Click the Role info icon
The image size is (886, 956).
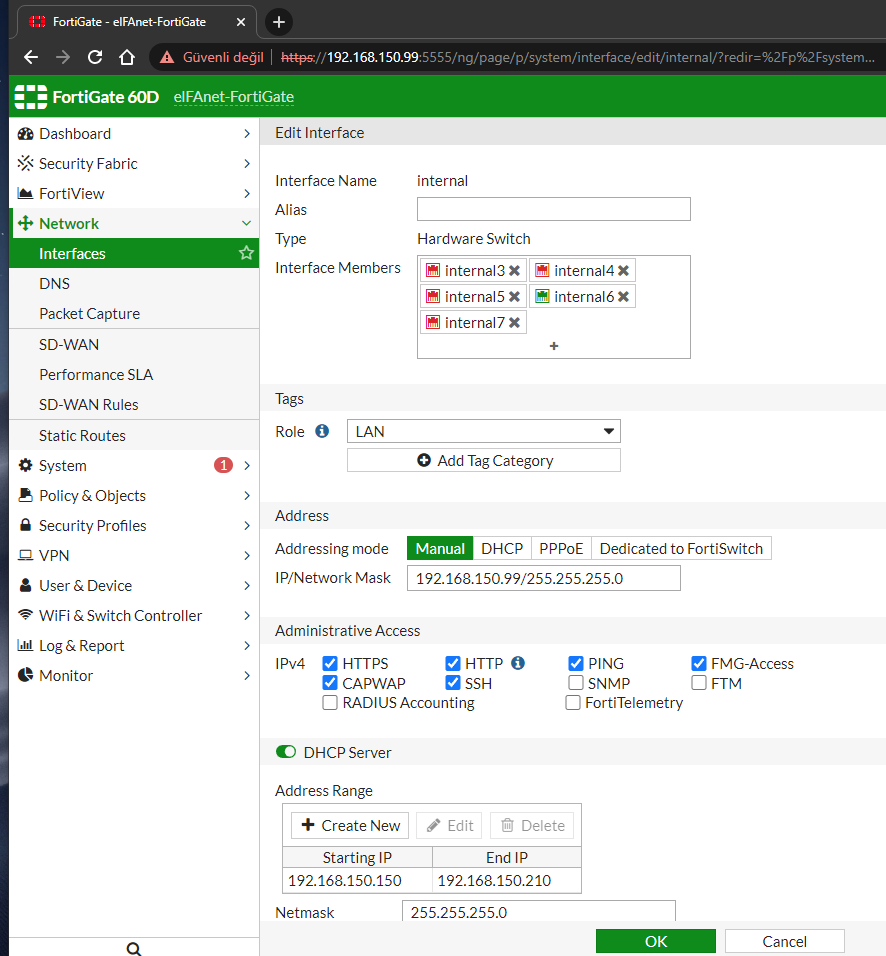tap(322, 432)
